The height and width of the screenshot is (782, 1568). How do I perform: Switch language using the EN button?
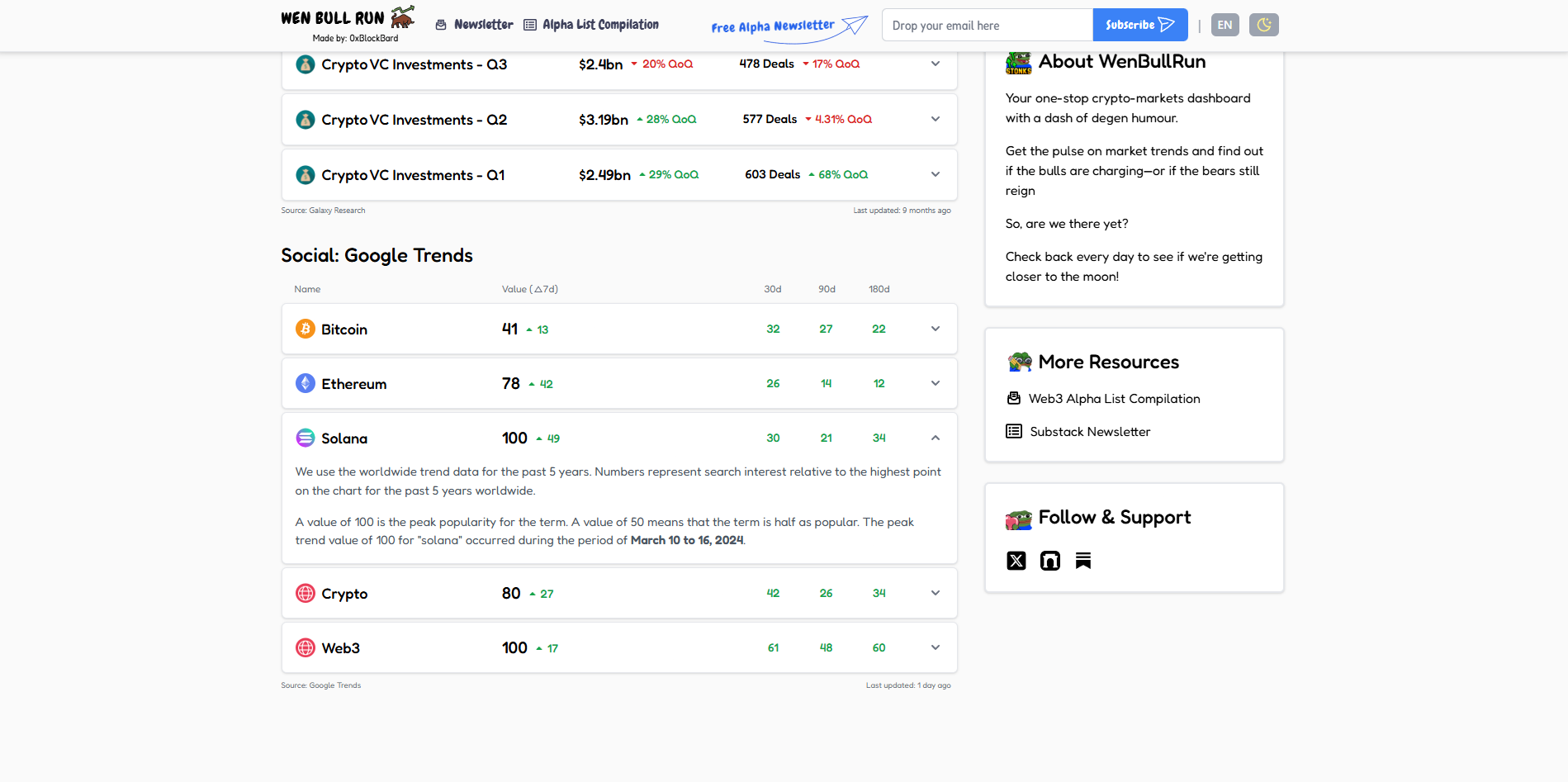(x=1225, y=25)
